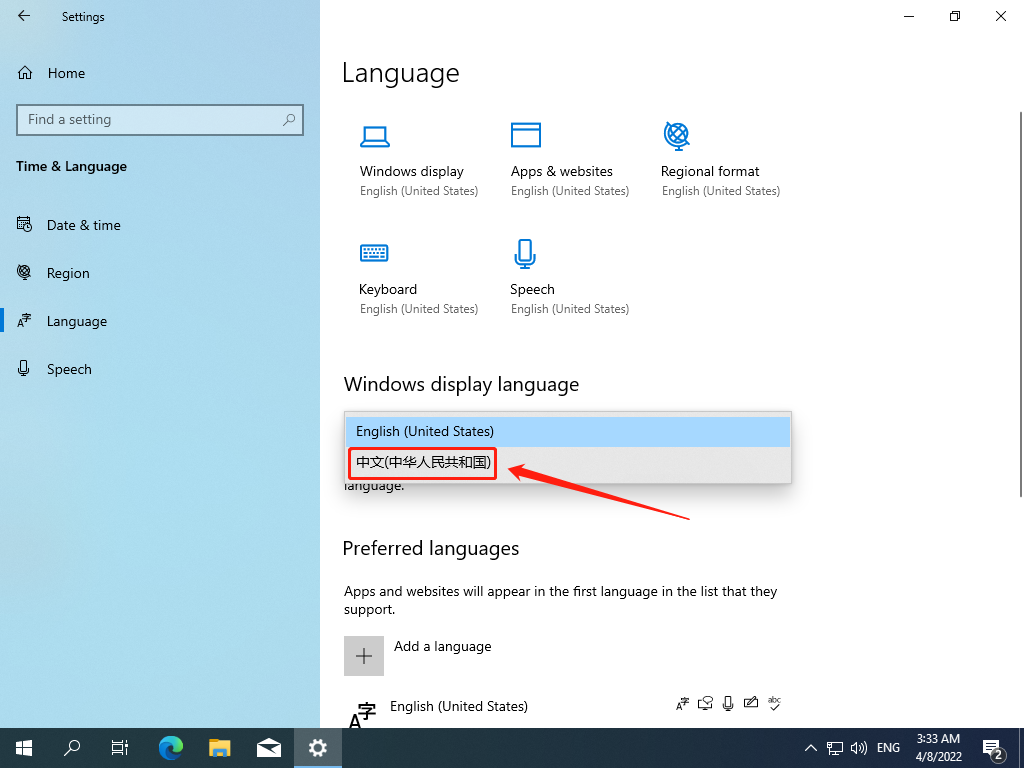The height and width of the screenshot is (768, 1024).
Task: Click the handwriting icon for English (United States)
Action: (x=751, y=703)
